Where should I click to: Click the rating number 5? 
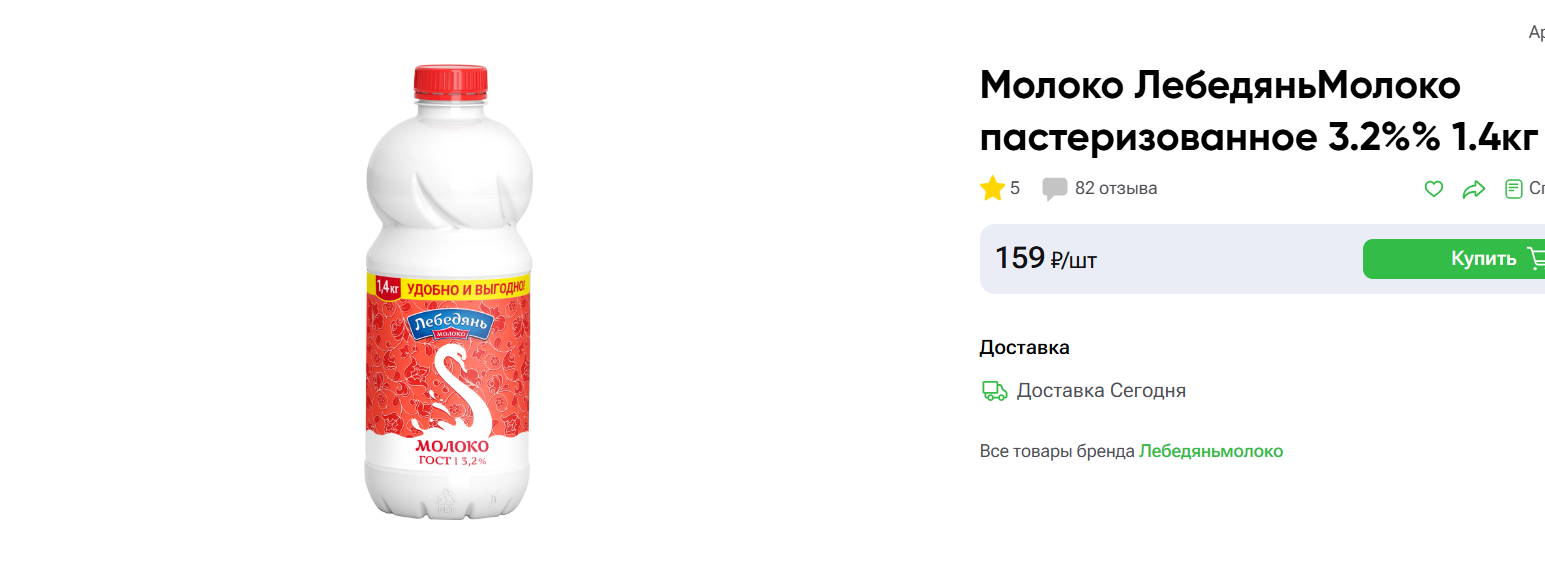click(1015, 188)
